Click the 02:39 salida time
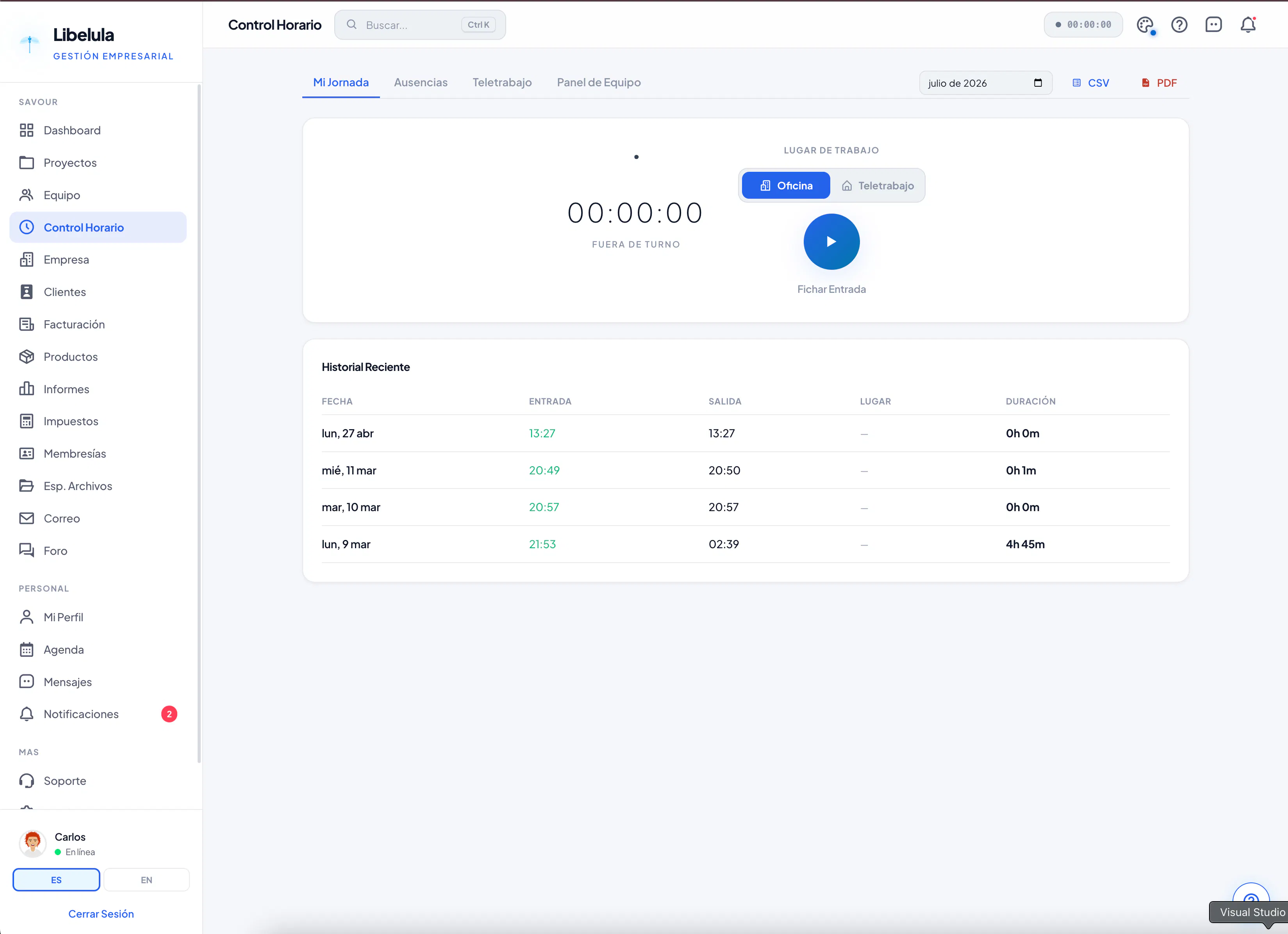 [724, 544]
